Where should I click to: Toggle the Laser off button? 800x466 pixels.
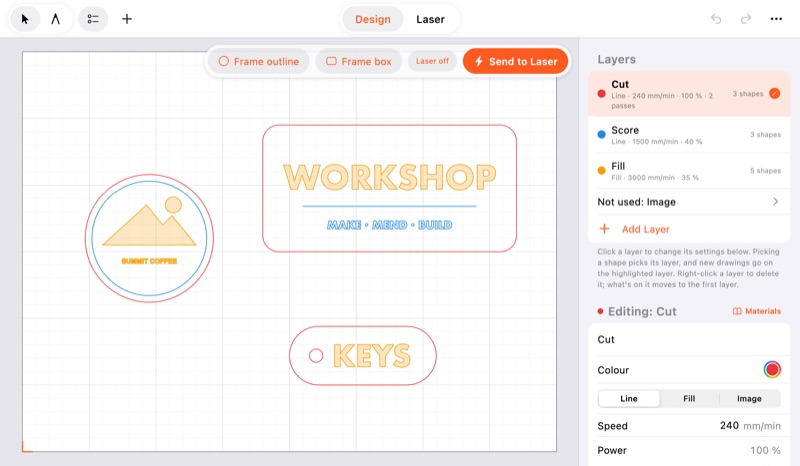point(432,61)
